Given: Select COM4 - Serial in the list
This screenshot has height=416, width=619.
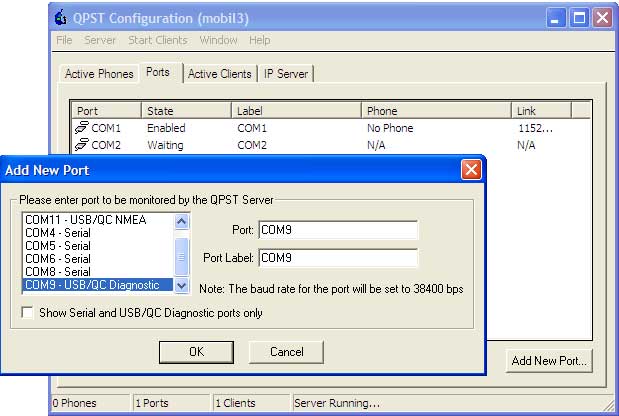Looking at the screenshot, I should pyautogui.click(x=98, y=232).
